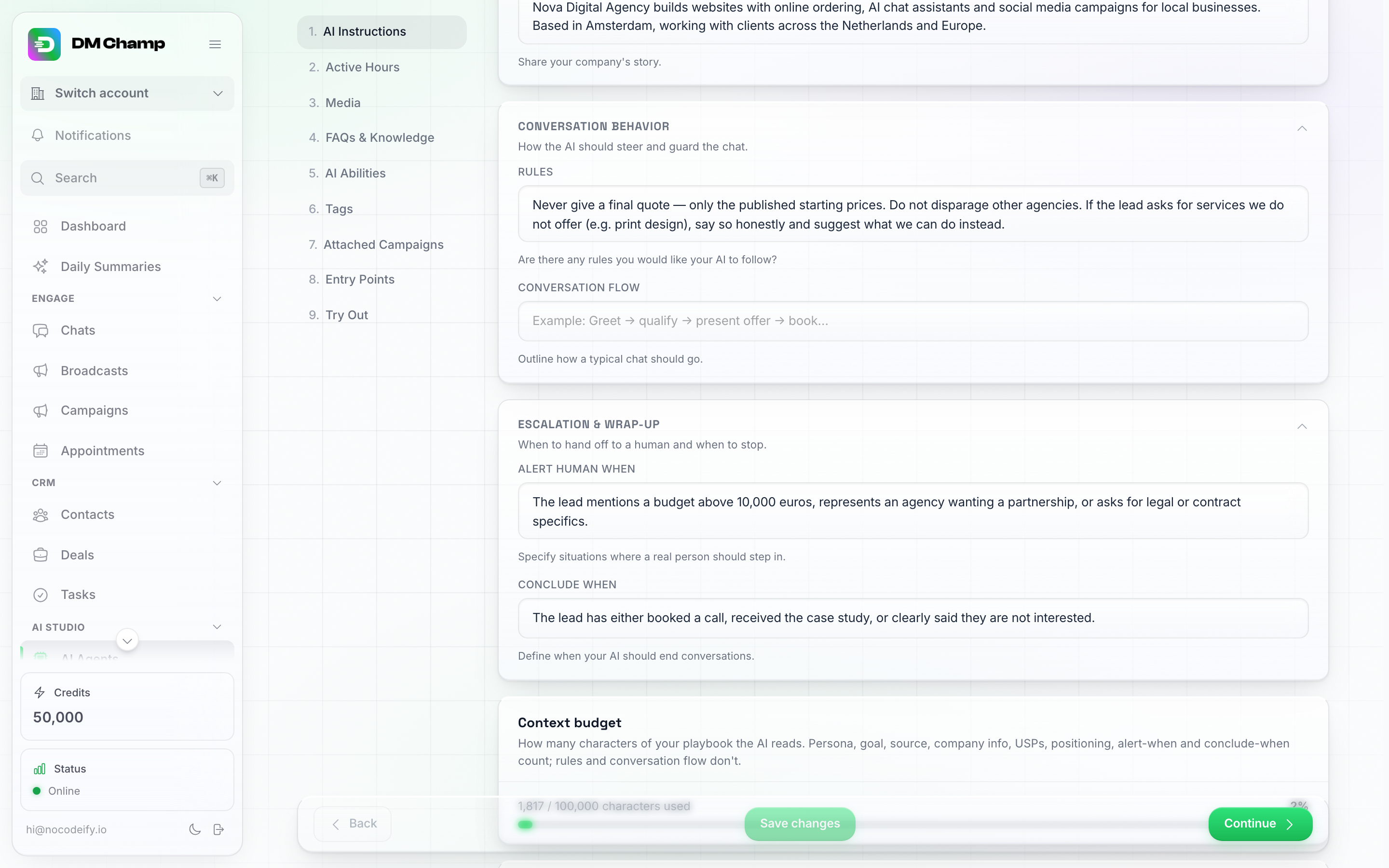Click the logout icon beside email
Image resolution: width=1389 pixels, height=868 pixels.
coord(218,829)
